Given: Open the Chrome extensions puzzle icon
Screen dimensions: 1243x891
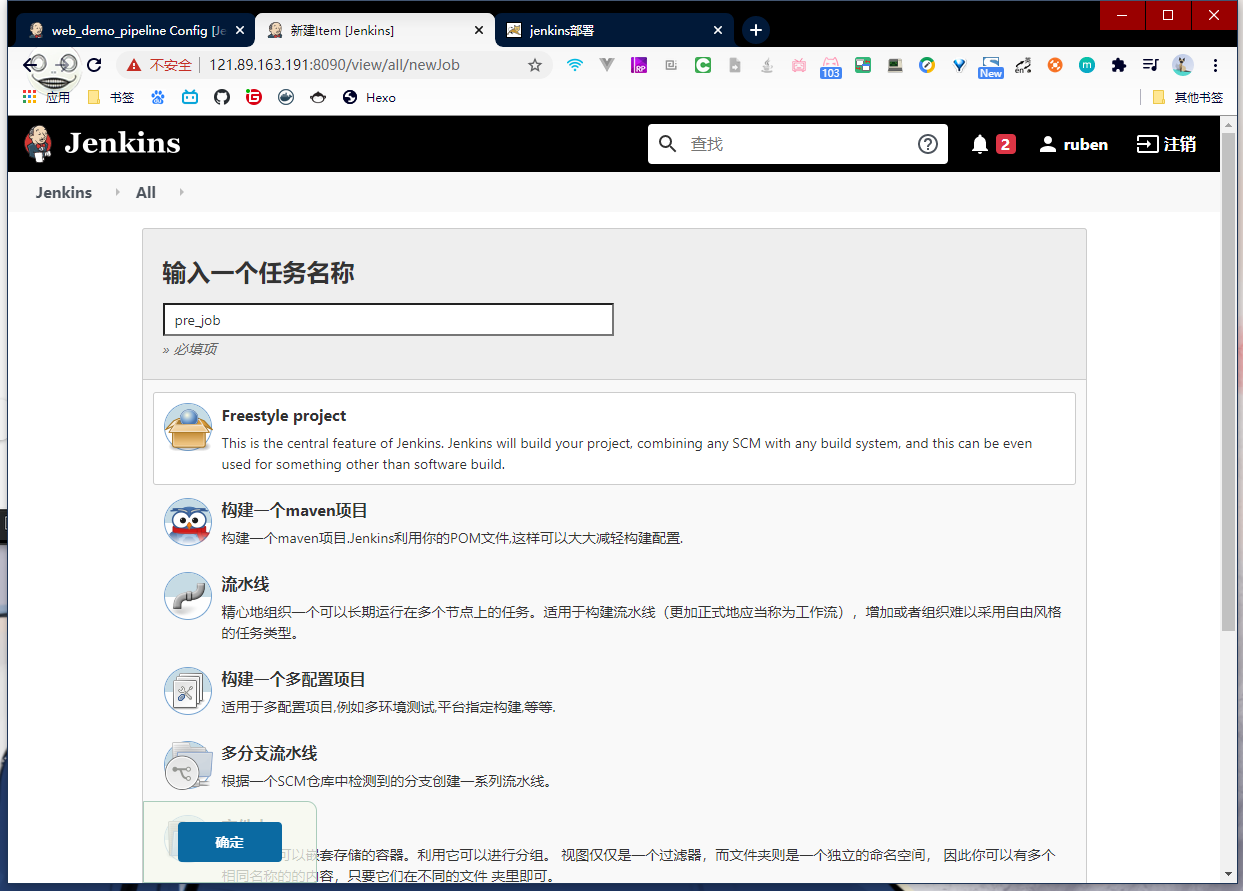Looking at the screenshot, I should 1119,65.
